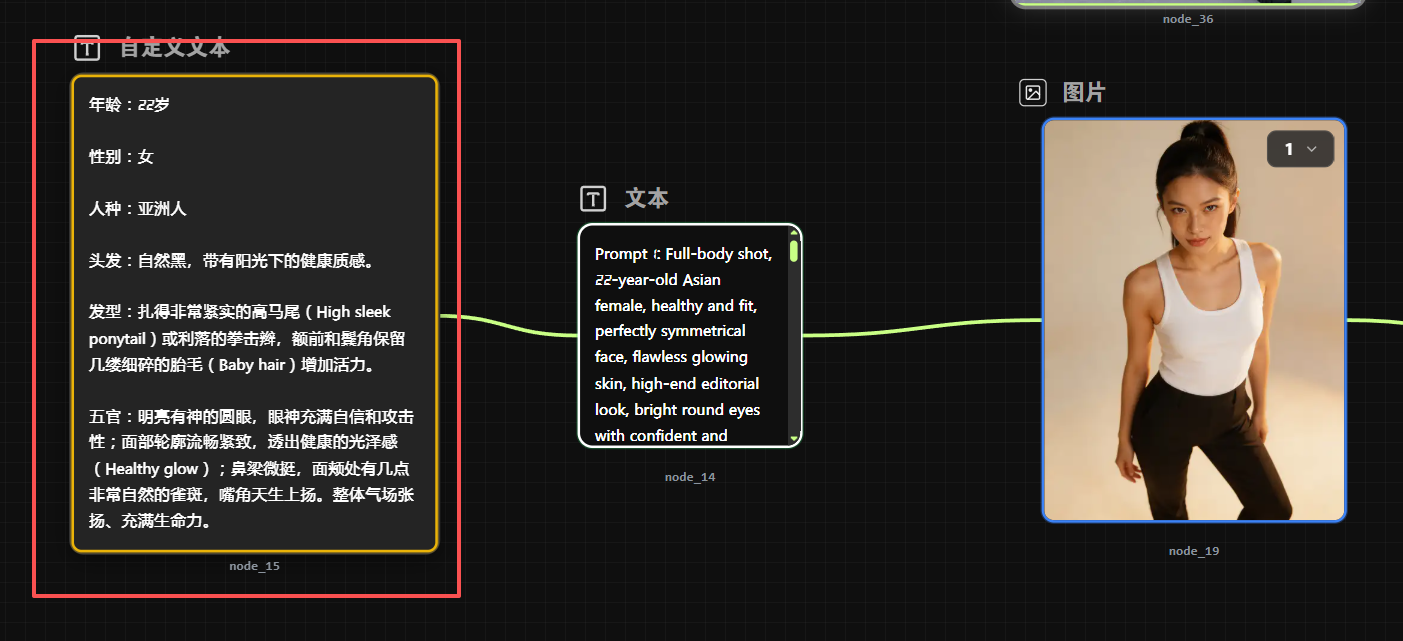Click the 自定义文本 node title
The height and width of the screenshot is (641, 1403).
point(175,47)
